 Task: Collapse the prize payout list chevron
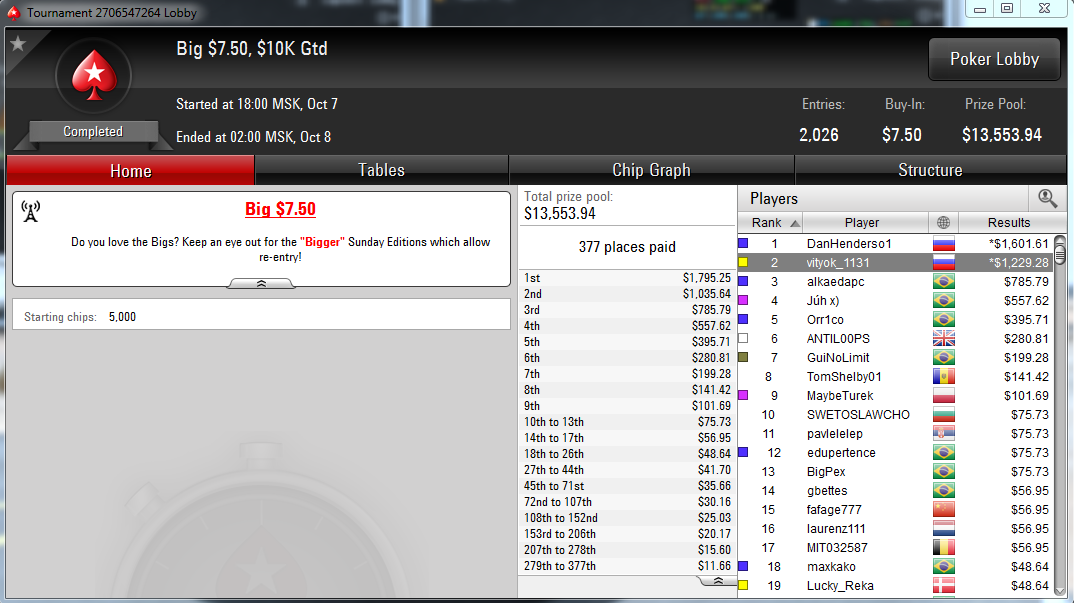[x=717, y=580]
